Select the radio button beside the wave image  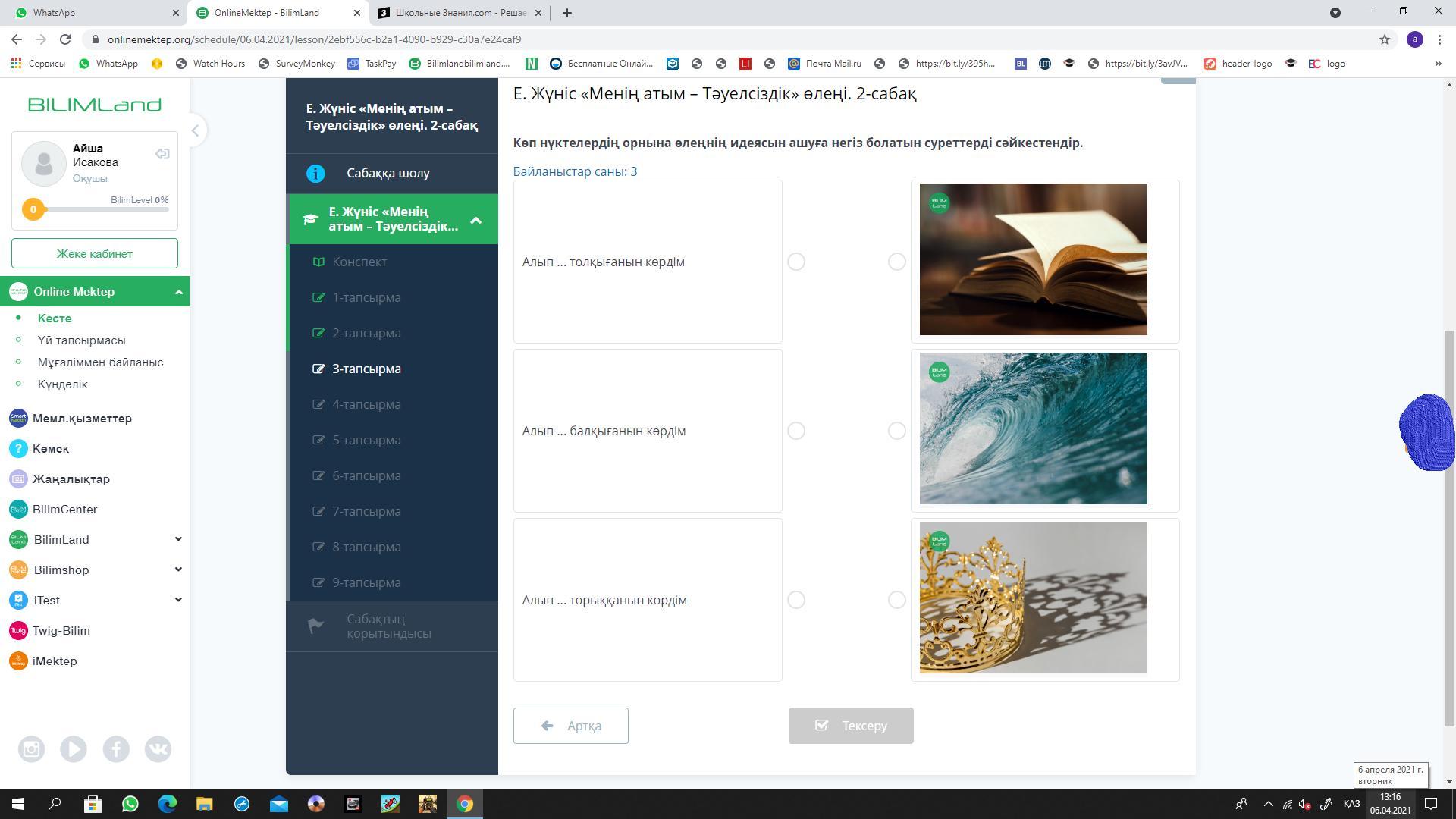[896, 431]
